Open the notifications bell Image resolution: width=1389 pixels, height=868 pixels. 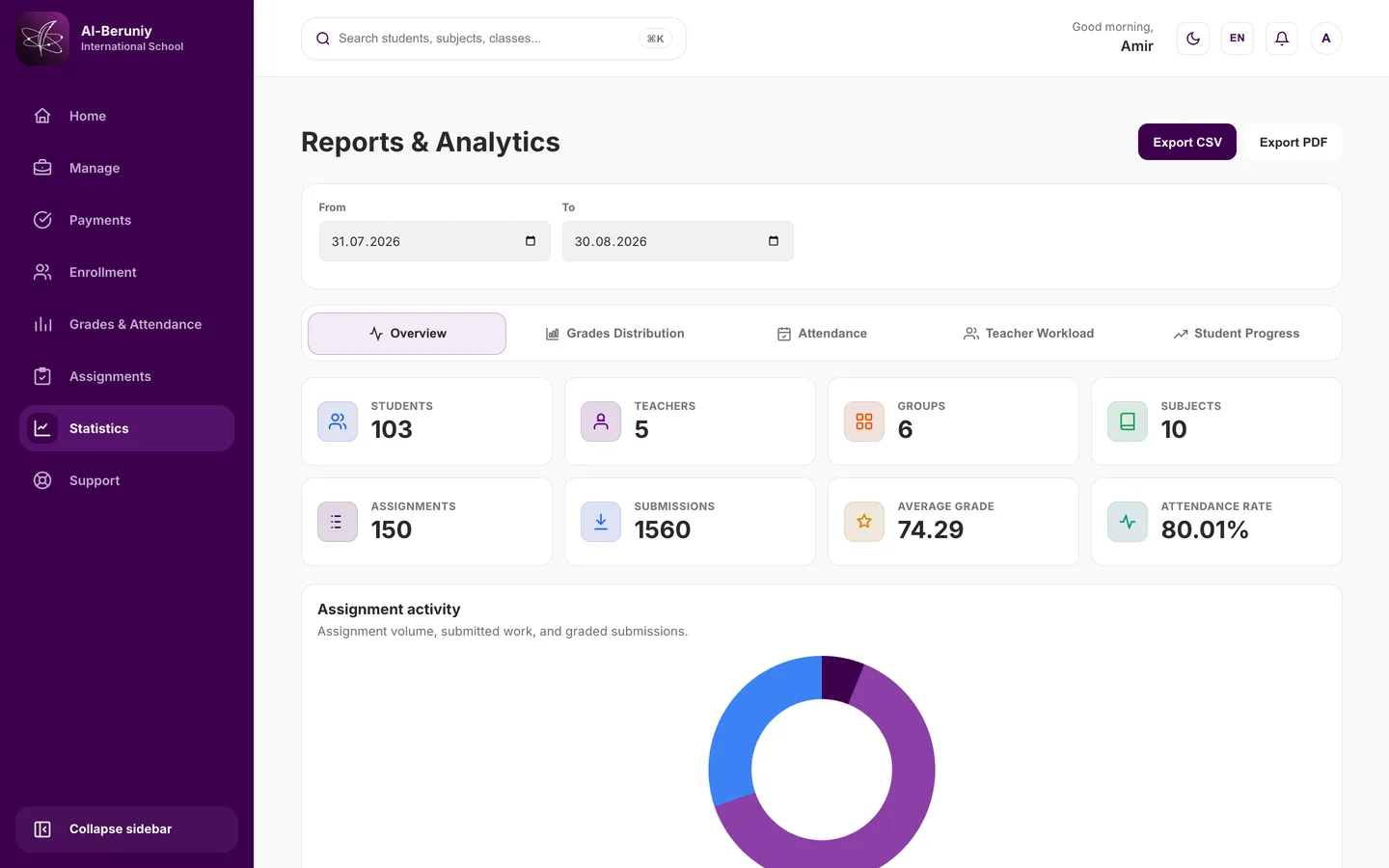coord(1282,39)
